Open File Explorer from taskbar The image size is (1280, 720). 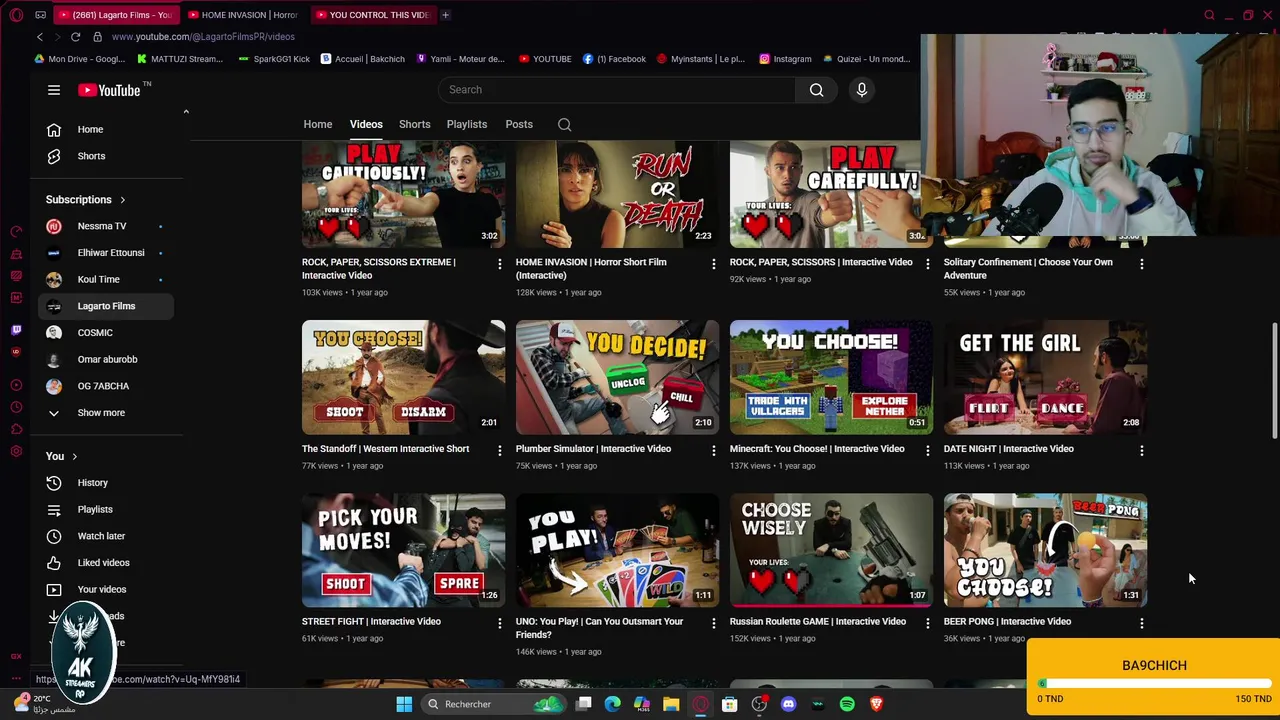[671, 704]
